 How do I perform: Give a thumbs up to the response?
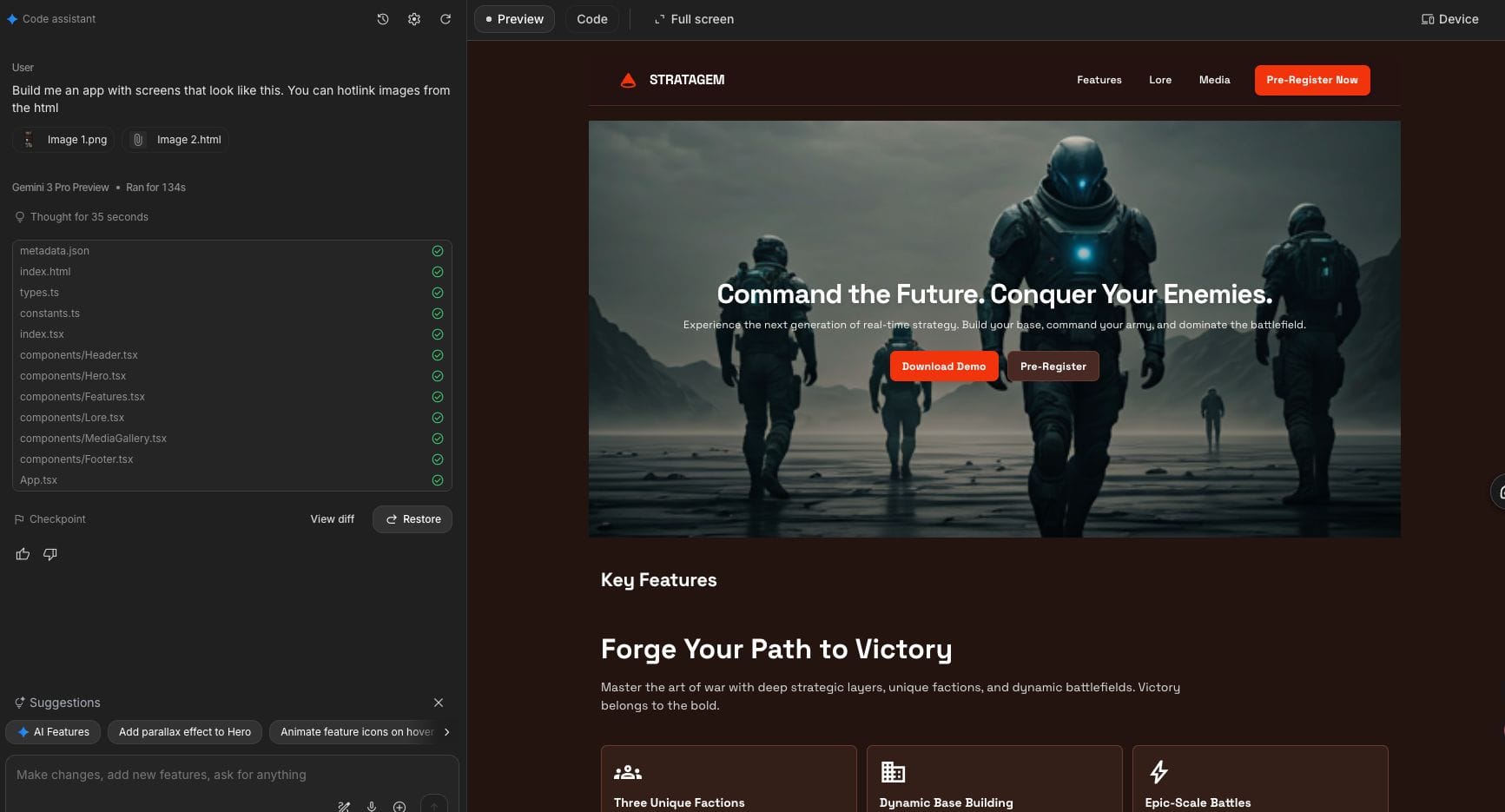coord(23,554)
